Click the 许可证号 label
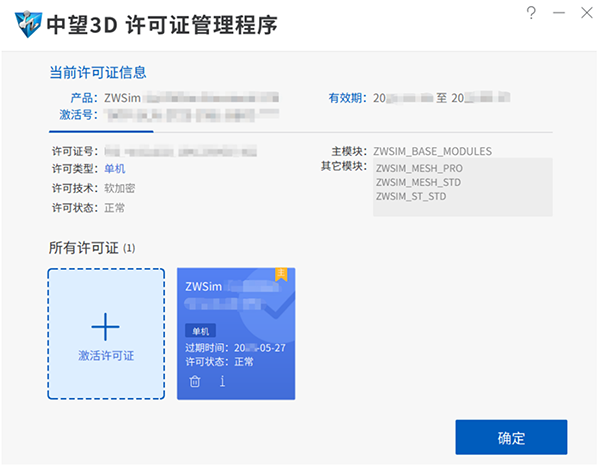600x466 pixels. pos(75,152)
